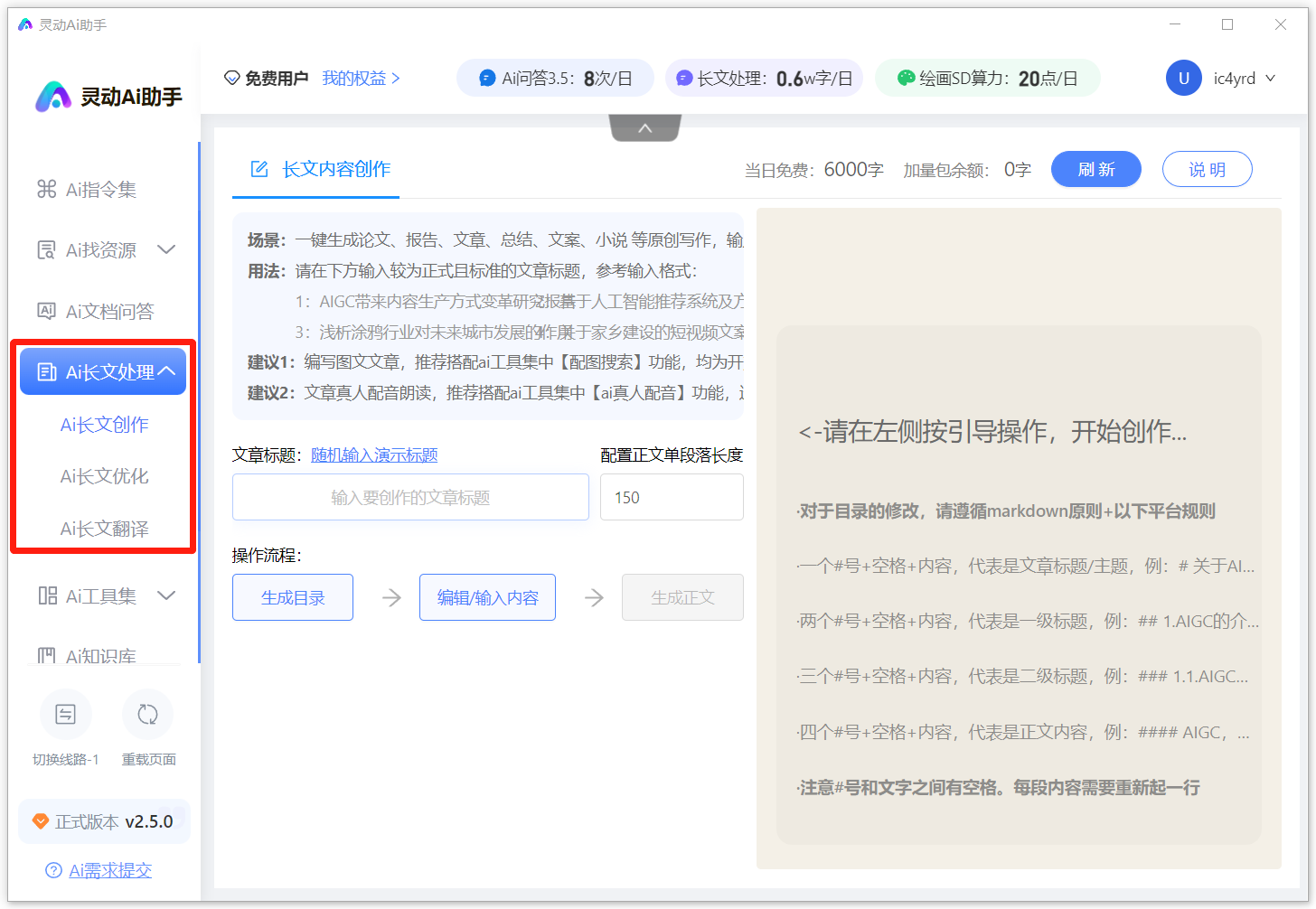Open the Ai文档问答 section
The height and width of the screenshot is (909, 1316).
(95, 311)
